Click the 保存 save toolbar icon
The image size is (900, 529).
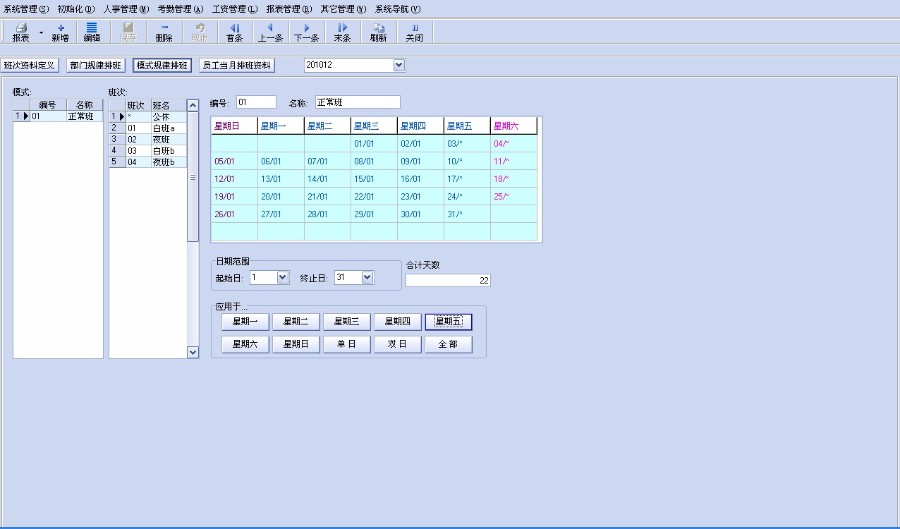(x=128, y=32)
